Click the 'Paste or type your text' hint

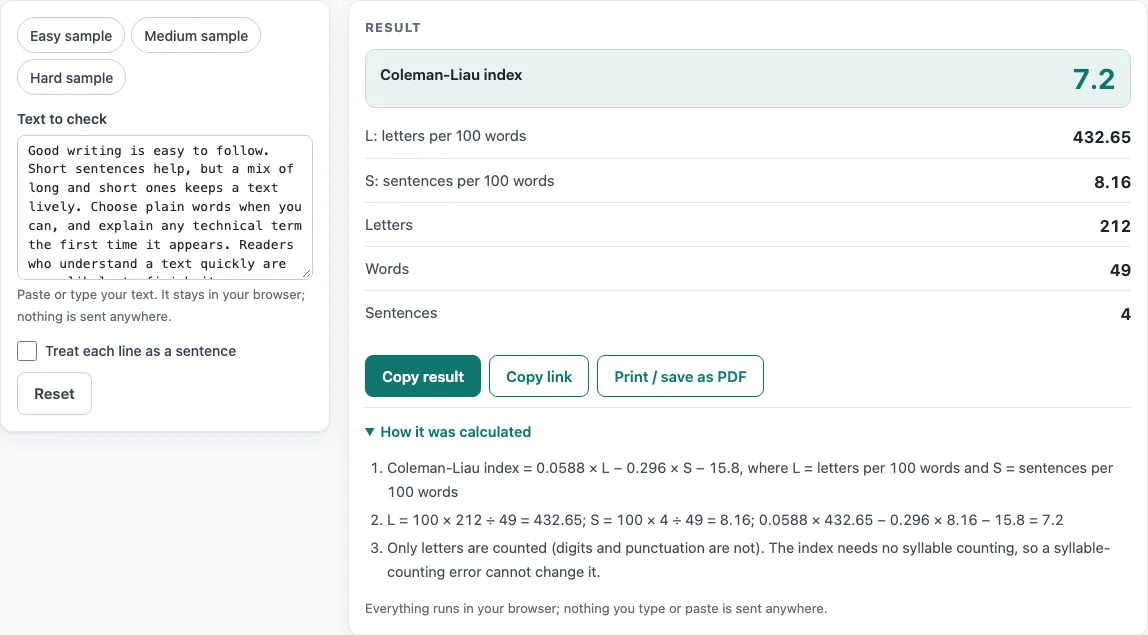[161, 305]
